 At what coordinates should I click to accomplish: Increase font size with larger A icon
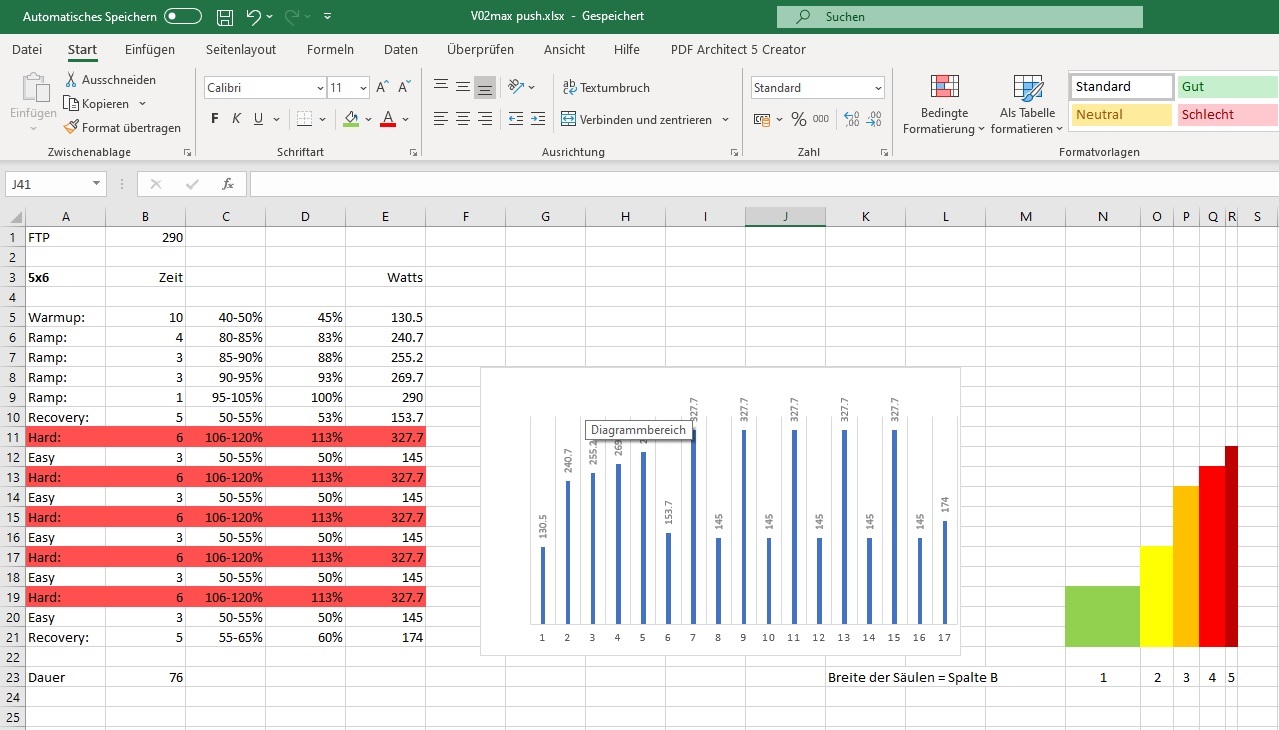(383, 88)
